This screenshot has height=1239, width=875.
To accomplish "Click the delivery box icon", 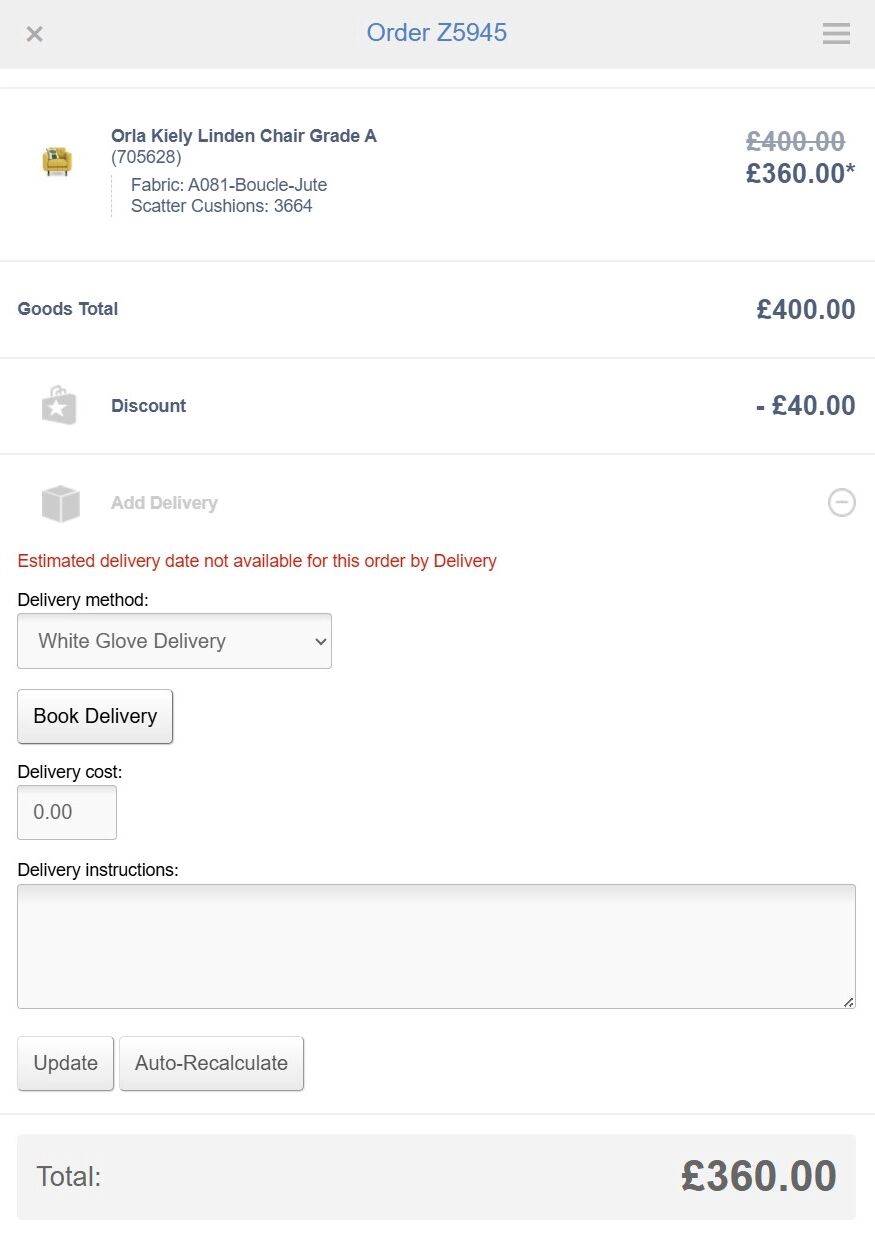I will 60,503.
